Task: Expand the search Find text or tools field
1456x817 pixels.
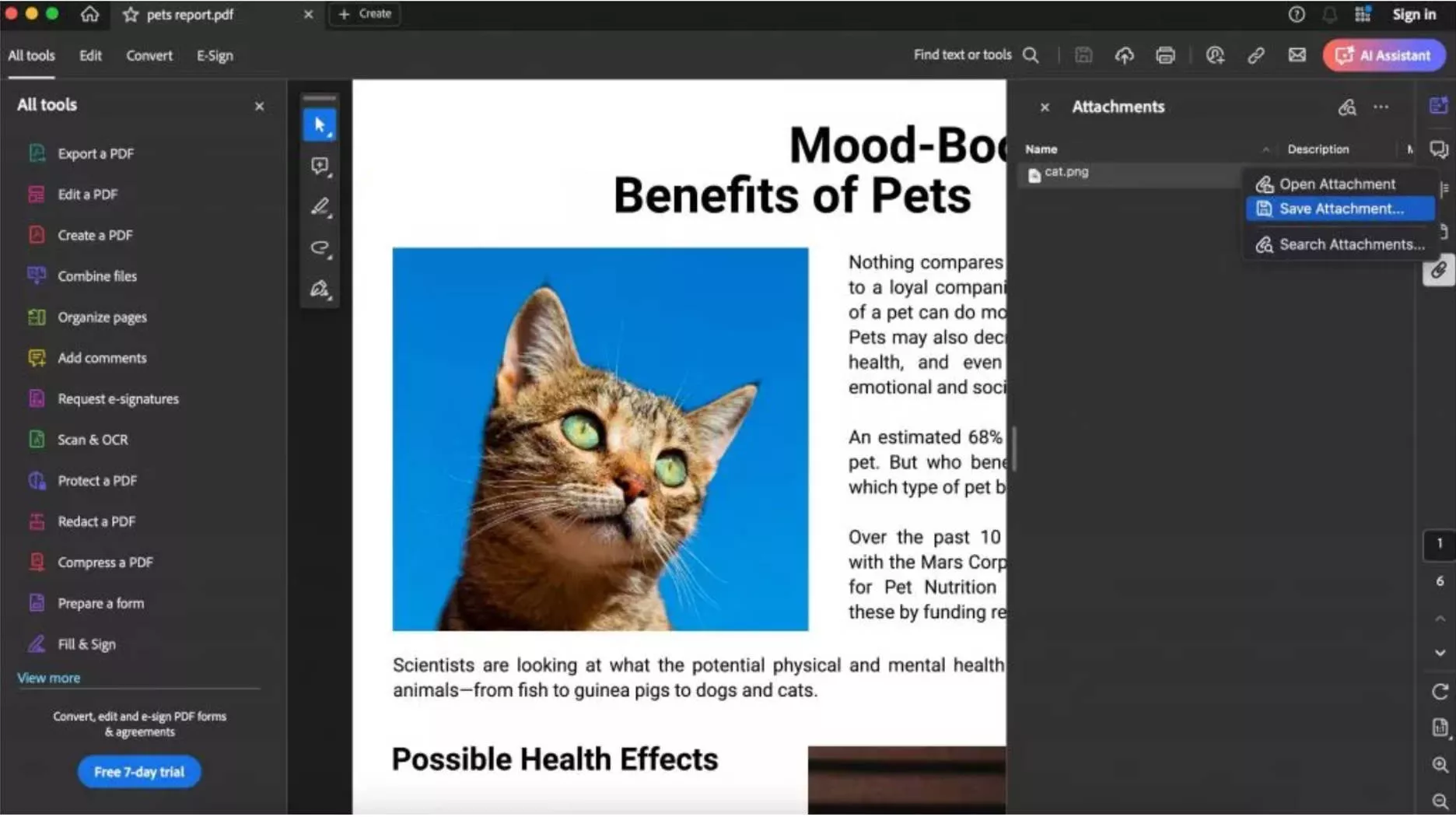Action: [x=1031, y=55]
